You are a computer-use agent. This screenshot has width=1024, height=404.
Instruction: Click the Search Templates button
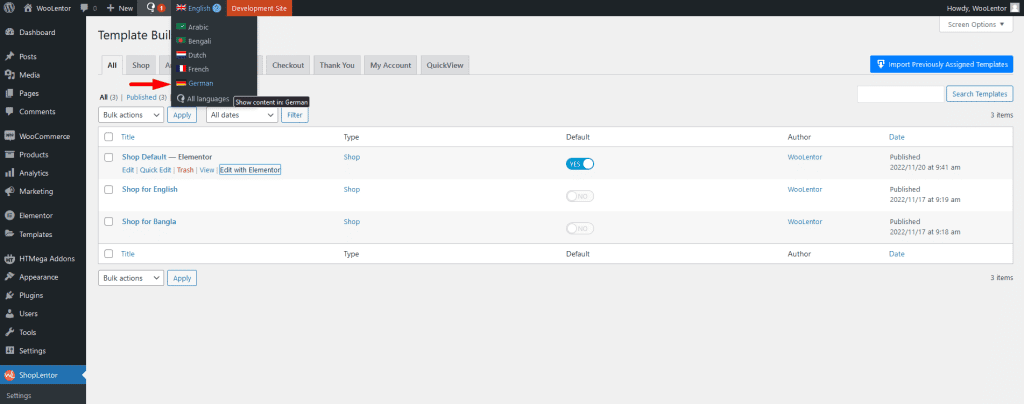pyautogui.click(x=980, y=94)
